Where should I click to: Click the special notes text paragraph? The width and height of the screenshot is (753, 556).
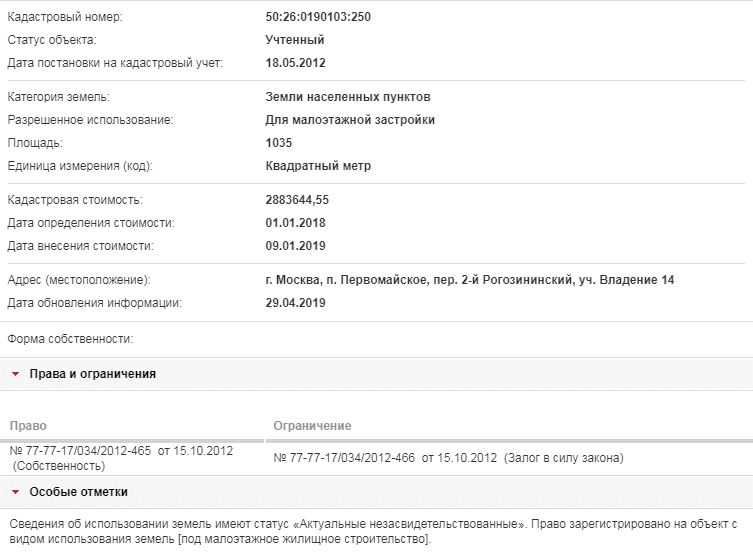coord(373,532)
